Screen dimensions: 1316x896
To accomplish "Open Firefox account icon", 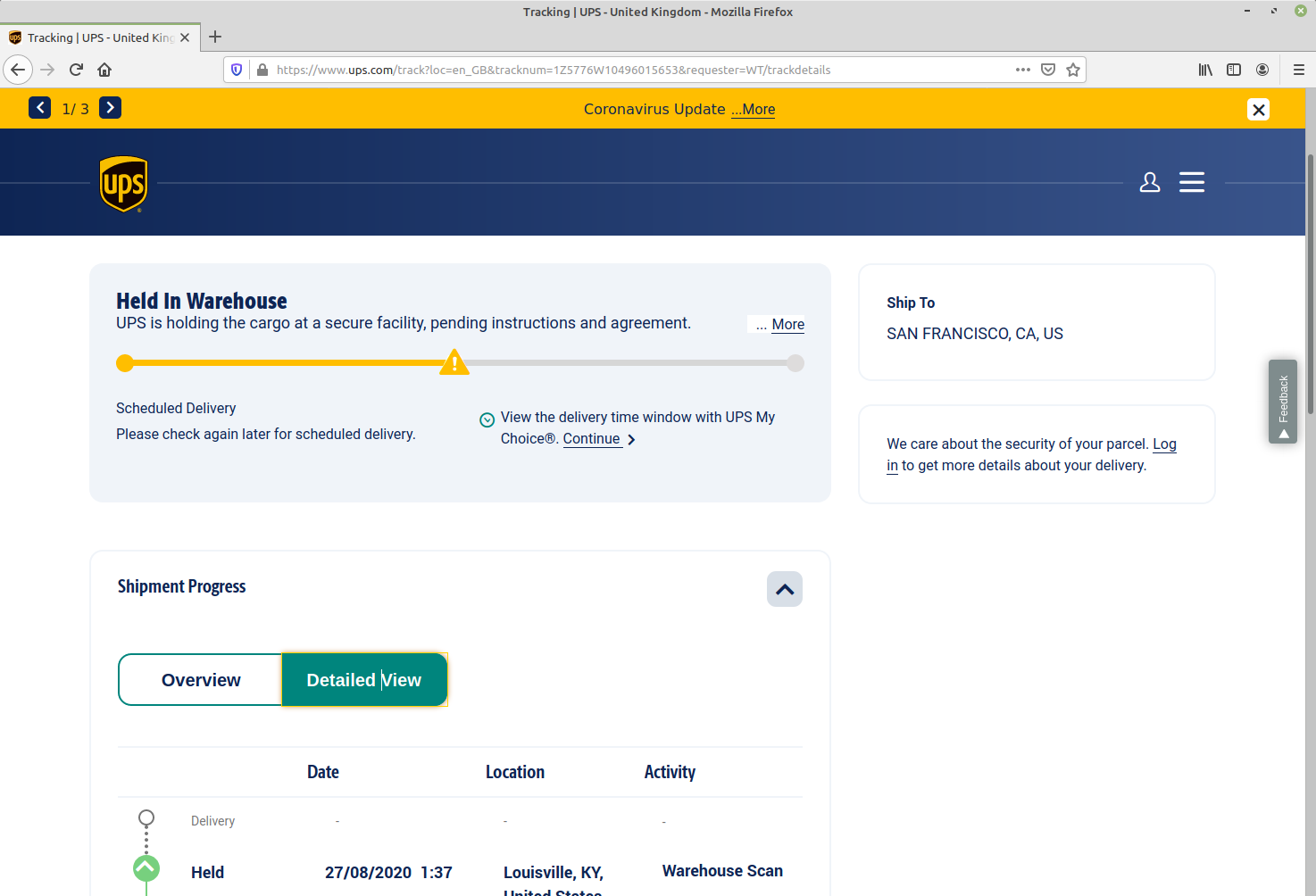I will tap(1262, 70).
